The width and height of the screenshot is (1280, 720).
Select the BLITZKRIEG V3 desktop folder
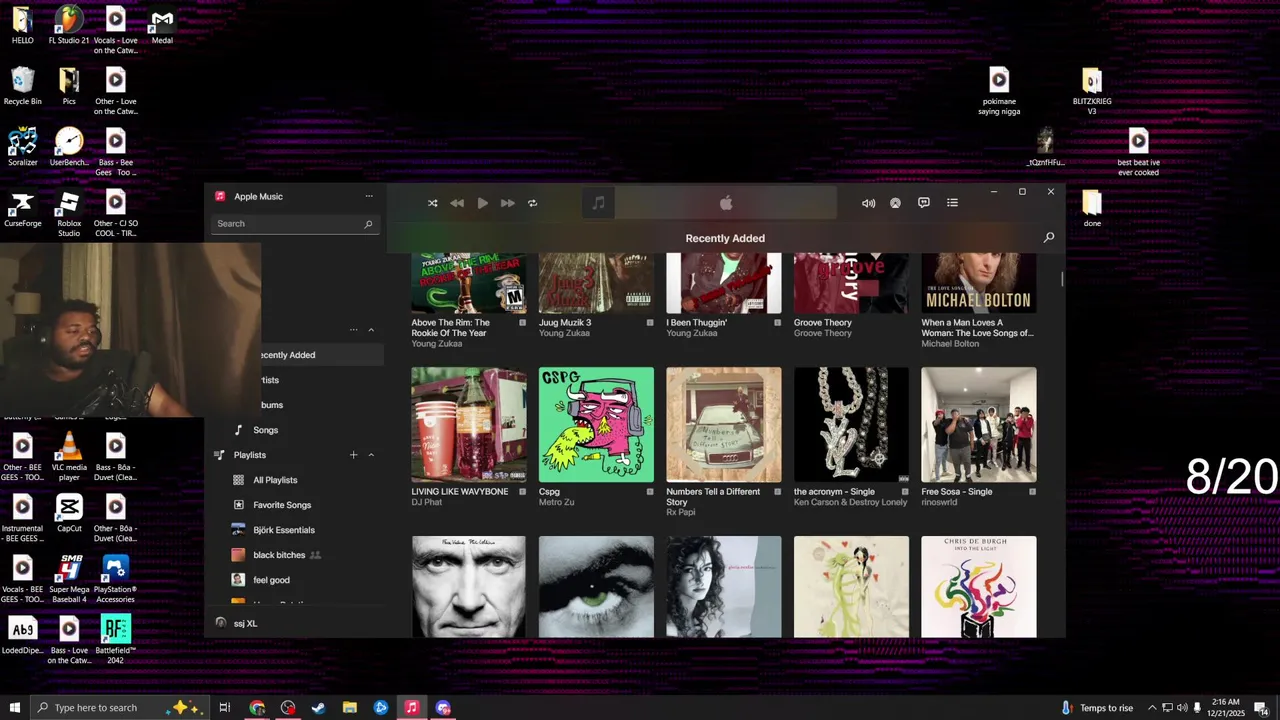(x=1092, y=91)
